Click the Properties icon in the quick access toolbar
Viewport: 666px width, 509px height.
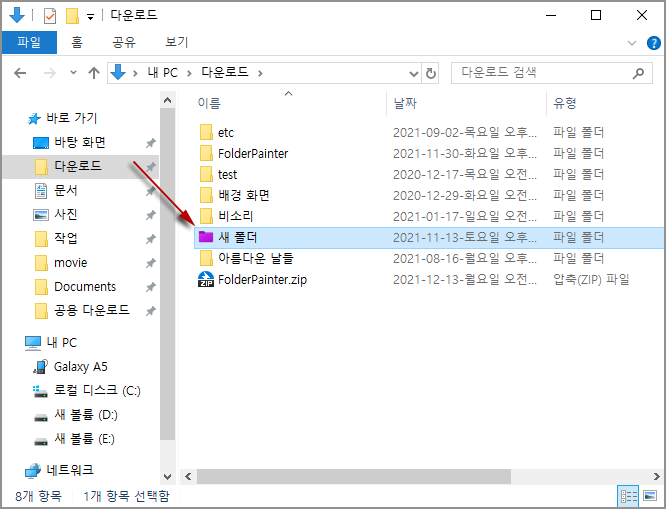(x=50, y=16)
